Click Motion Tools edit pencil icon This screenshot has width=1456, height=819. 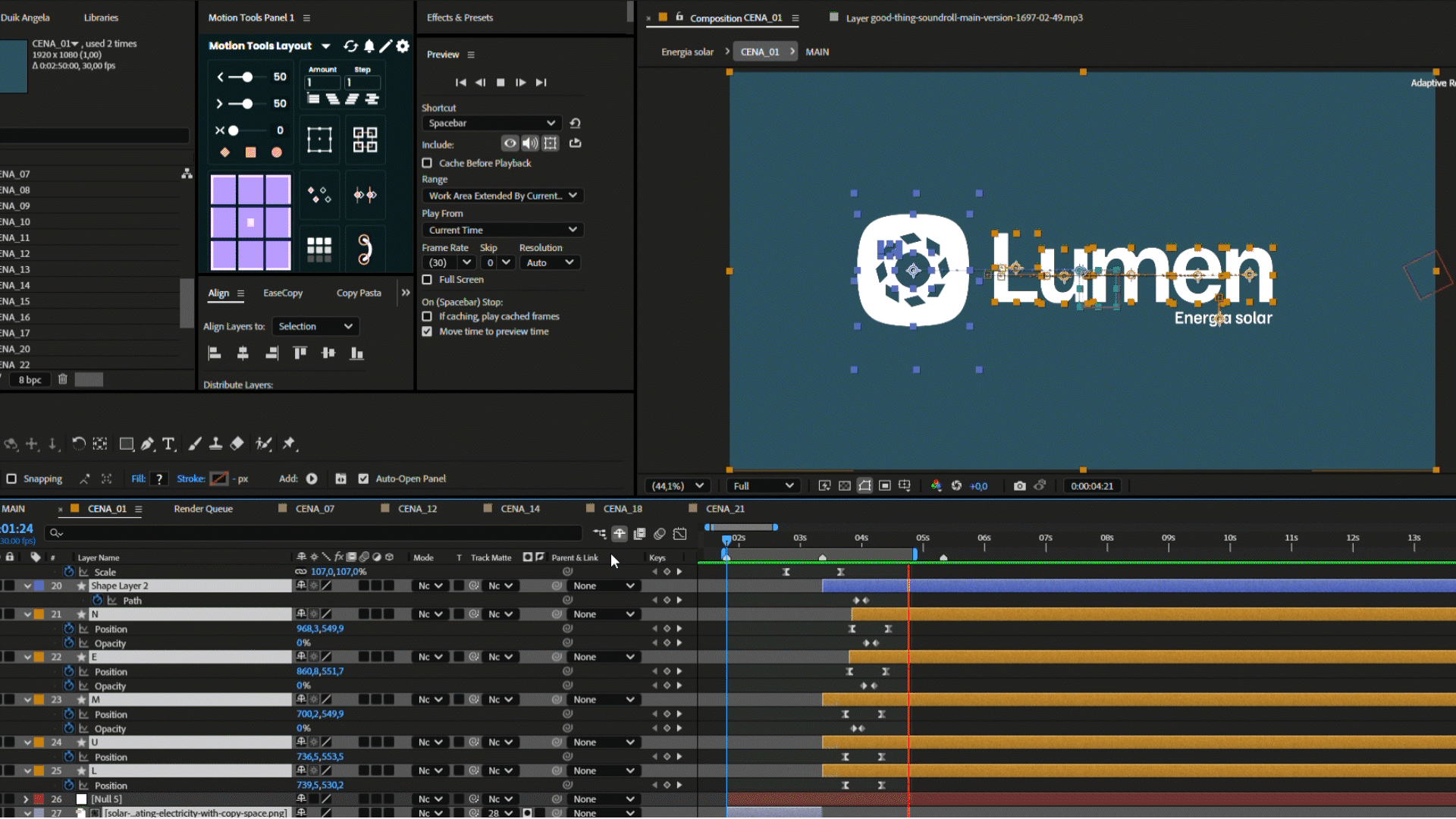386,46
